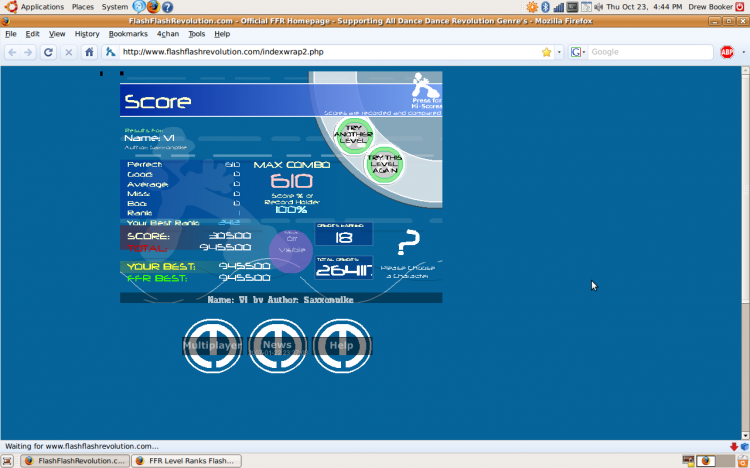Open the News circle icon
Screen dimensions: 750x468
click(x=277, y=345)
